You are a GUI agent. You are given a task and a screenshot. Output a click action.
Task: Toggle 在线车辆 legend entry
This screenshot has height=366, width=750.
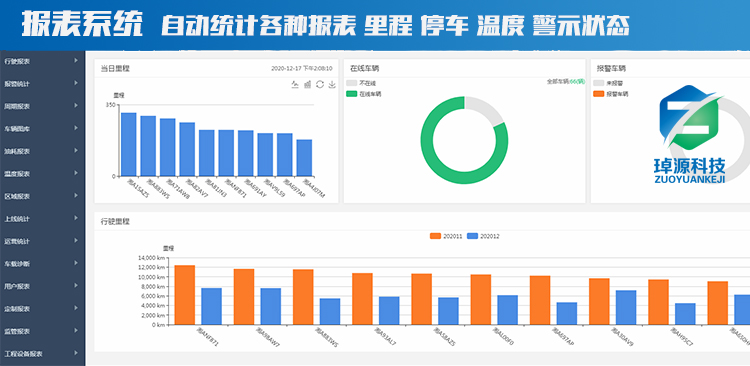[x=364, y=94]
